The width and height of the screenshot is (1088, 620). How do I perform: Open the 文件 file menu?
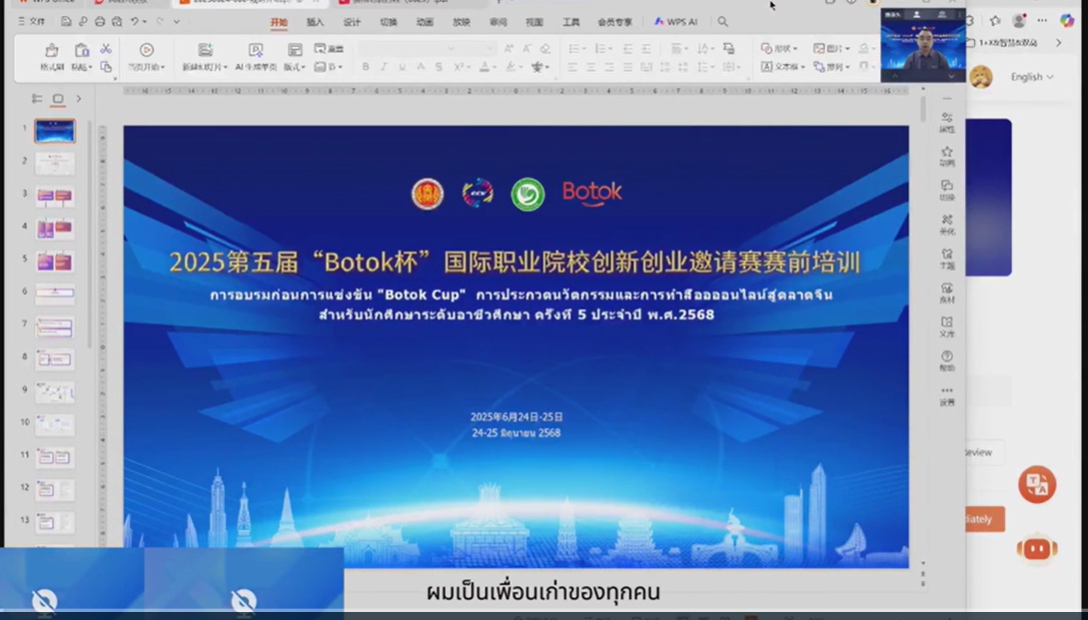(x=31, y=21)
